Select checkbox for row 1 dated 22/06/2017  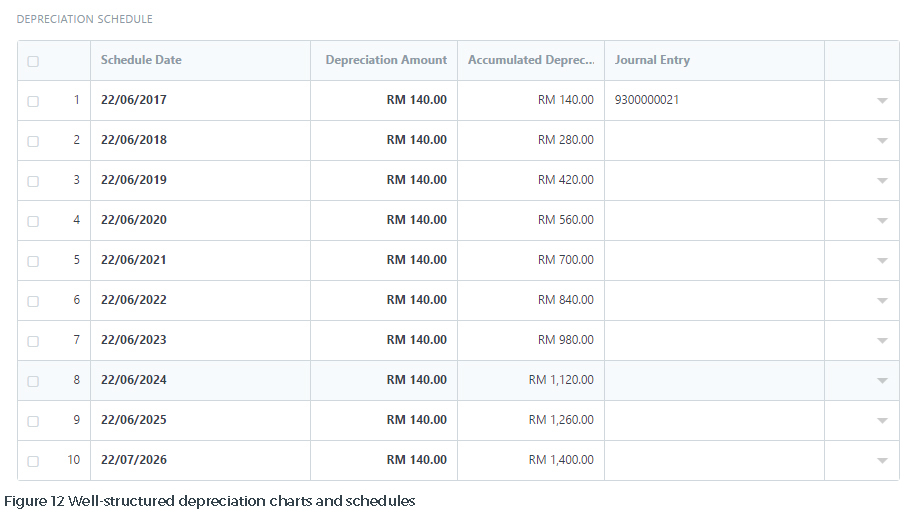[x=33, y=101]
